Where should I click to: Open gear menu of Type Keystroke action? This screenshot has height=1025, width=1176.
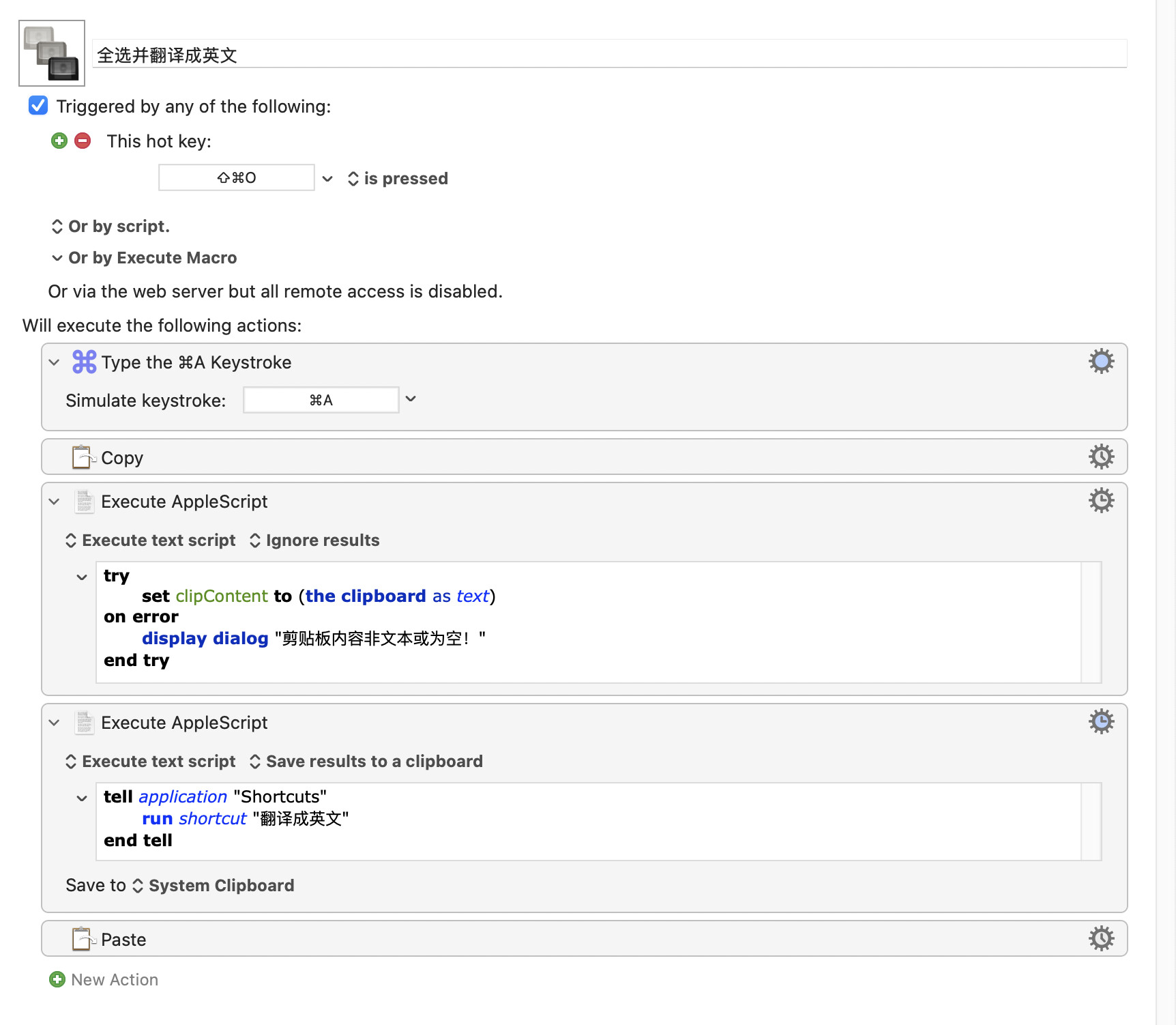tap(1101, 361)
